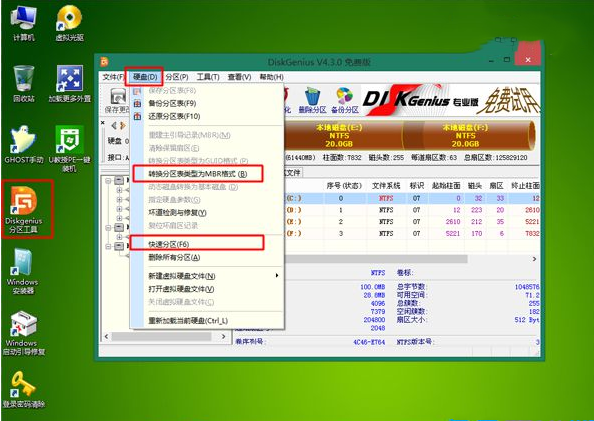Click the 磁头 column header
The width and height of the screenshot is (594, 421).
tap(475, 186)
